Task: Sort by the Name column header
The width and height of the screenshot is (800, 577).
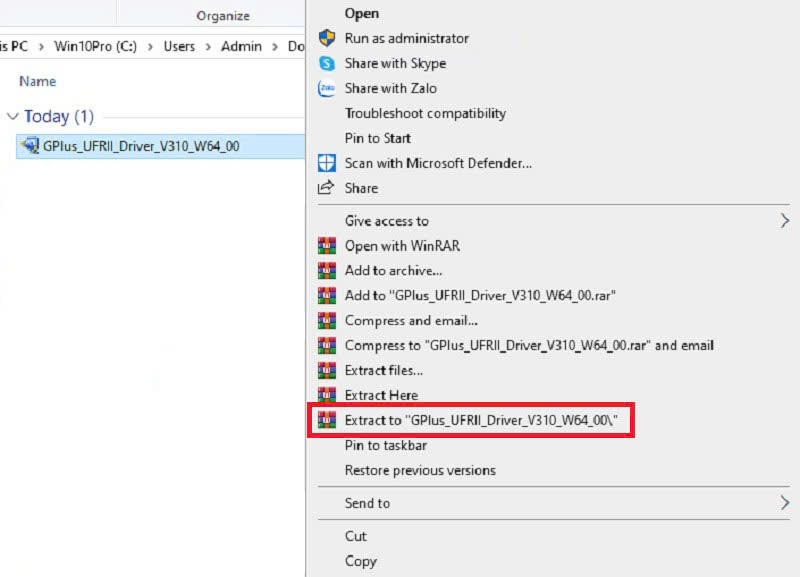Action: coord(38,81)
